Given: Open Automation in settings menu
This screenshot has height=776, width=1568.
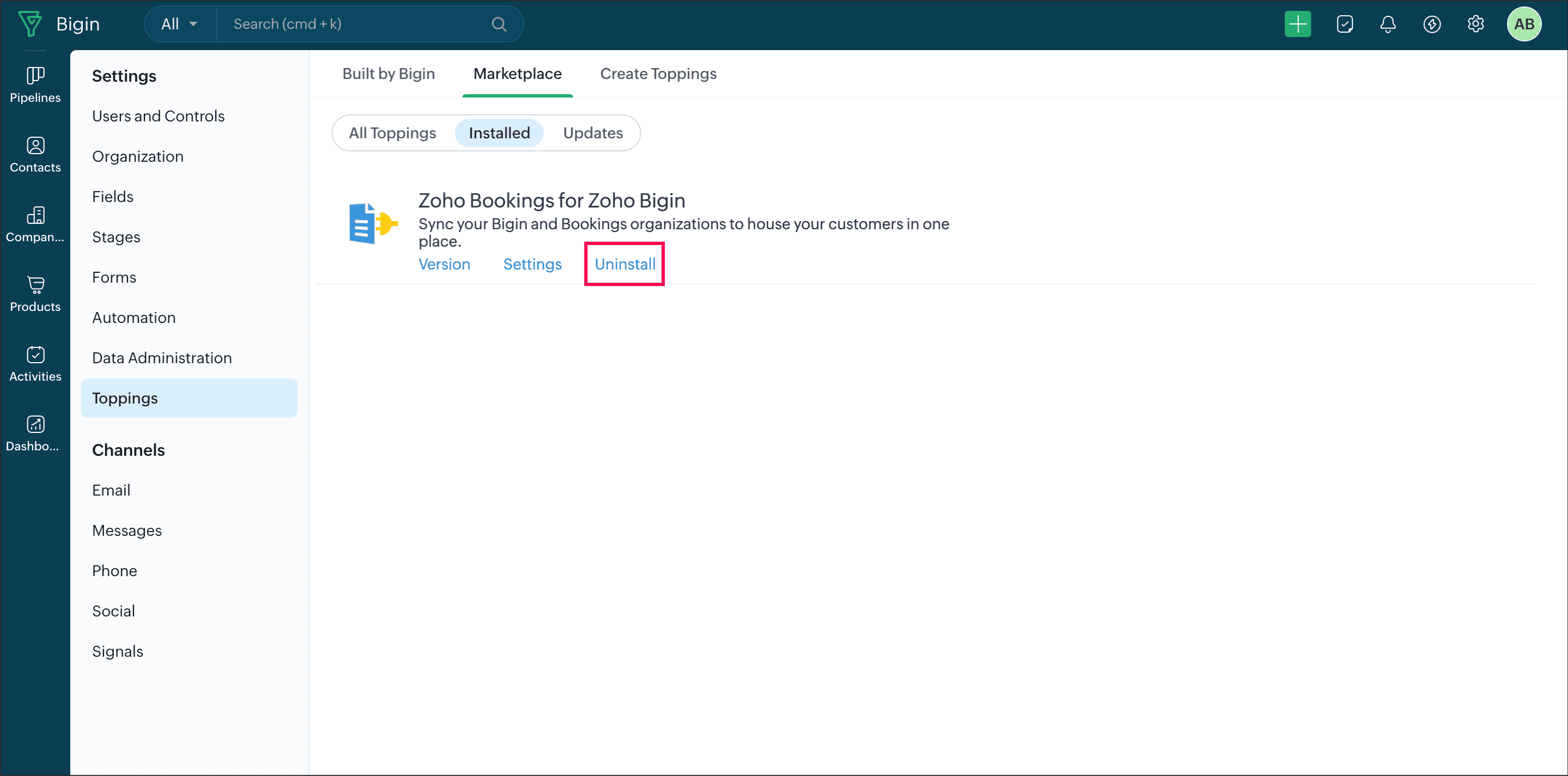Looking at the screenshot, I should [x=133, y=317].
